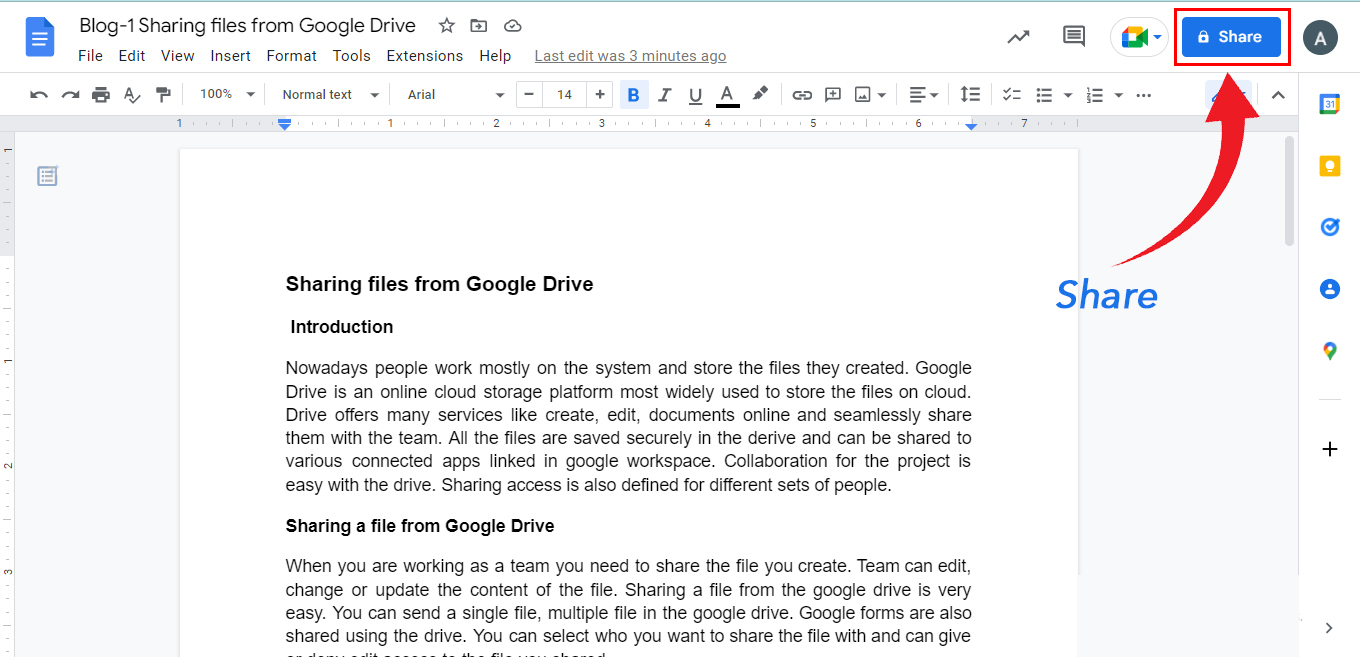Open the more toolbar options ellipsis
Screen dimensions: 1360x657
[x=1145, y=95]
